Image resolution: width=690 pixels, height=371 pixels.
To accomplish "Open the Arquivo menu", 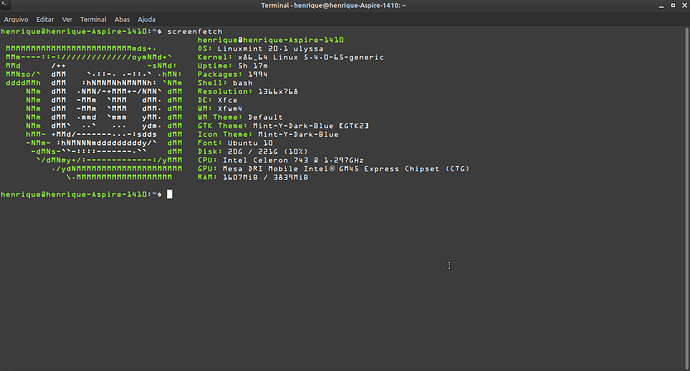I will [x=16, y=19].
